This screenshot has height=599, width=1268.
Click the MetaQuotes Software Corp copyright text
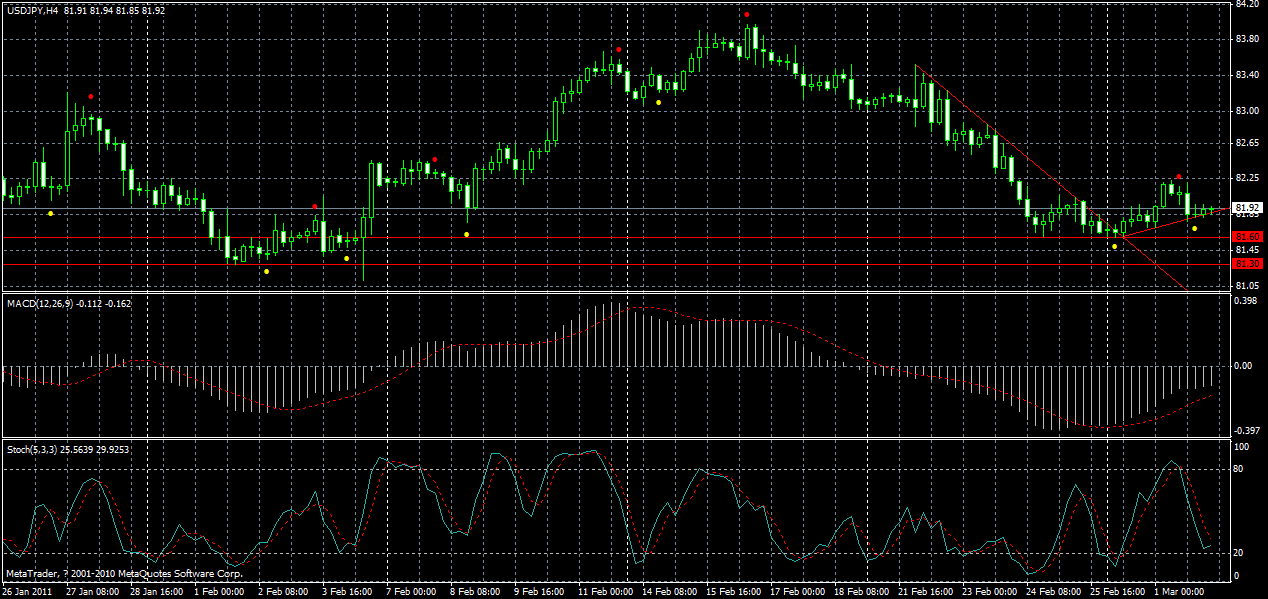coord(125,575)
